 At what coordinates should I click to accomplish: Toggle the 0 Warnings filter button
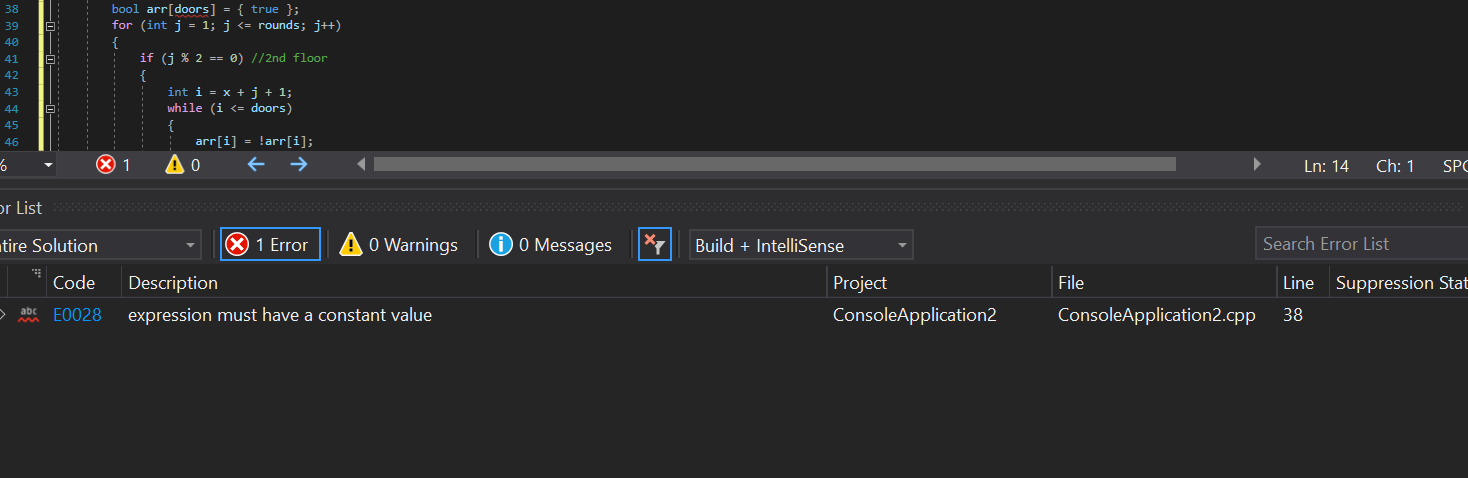click(399, 245)
